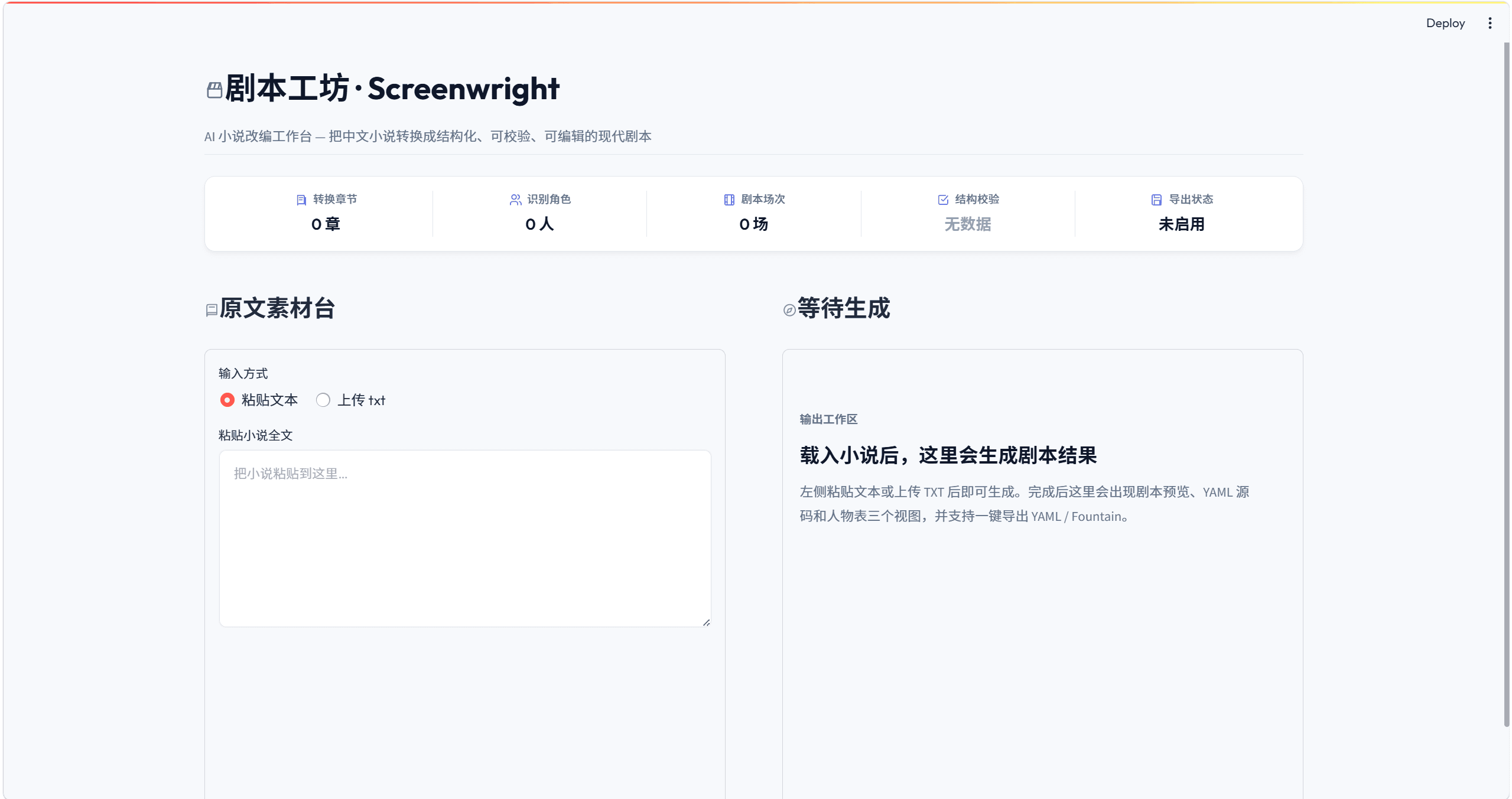This screenshot has height=799, width=1512.
Task: Click the 0 人 value
Action: pyautogui.click(x=539, y=224)
